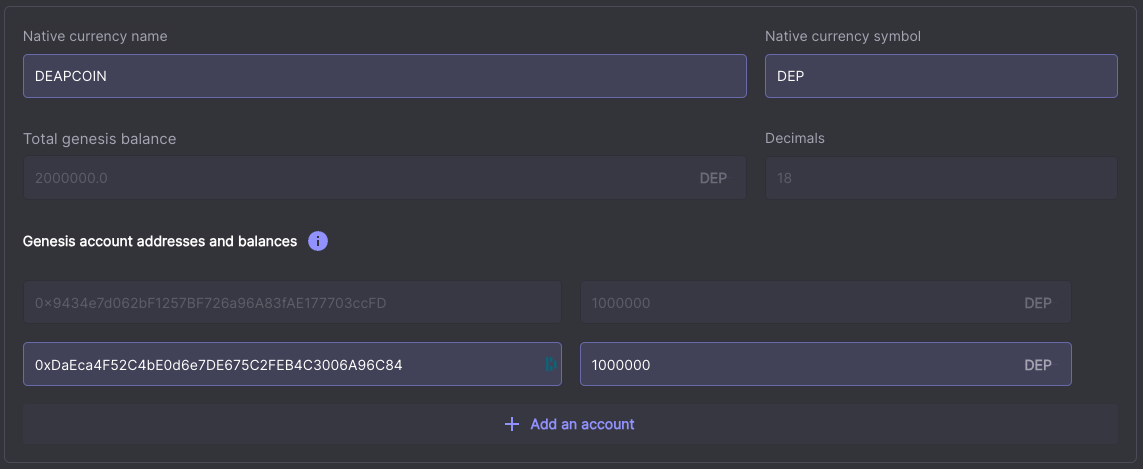
Task: Edit the 0xDaEca4F5 address field
Action: click(x=292, y=364)
